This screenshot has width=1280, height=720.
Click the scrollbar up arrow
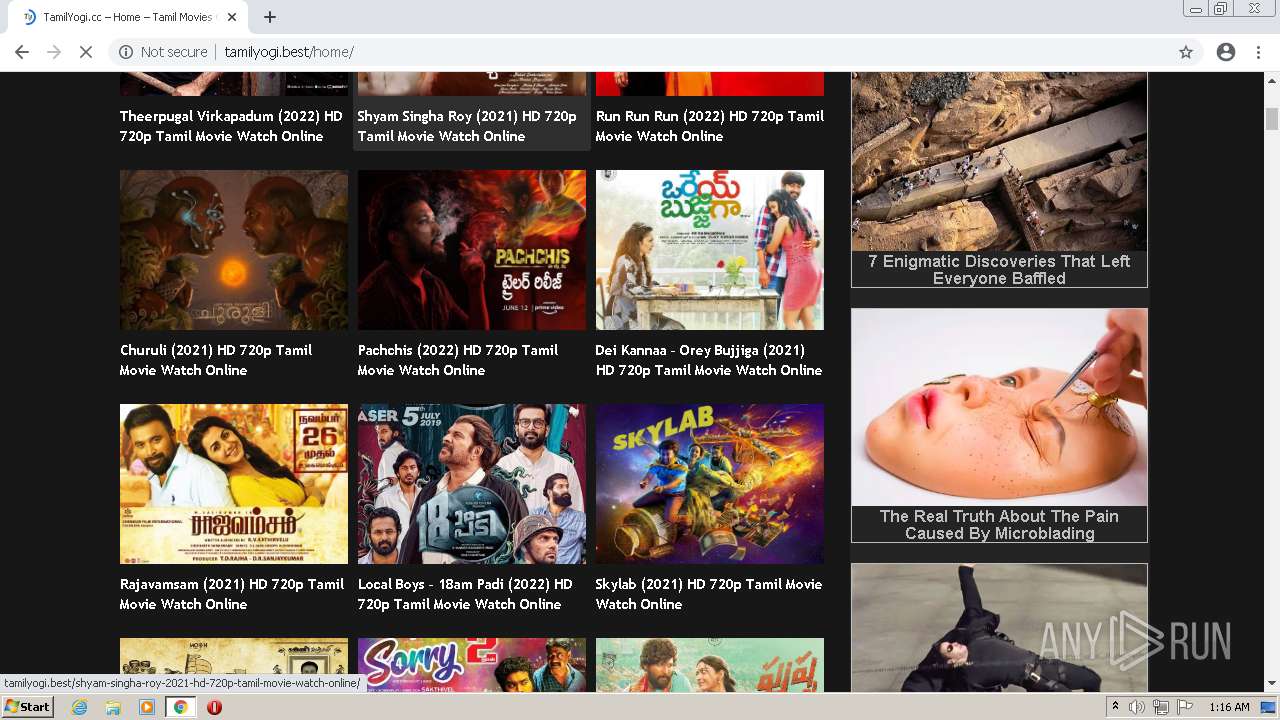(x=1272, y=79)
